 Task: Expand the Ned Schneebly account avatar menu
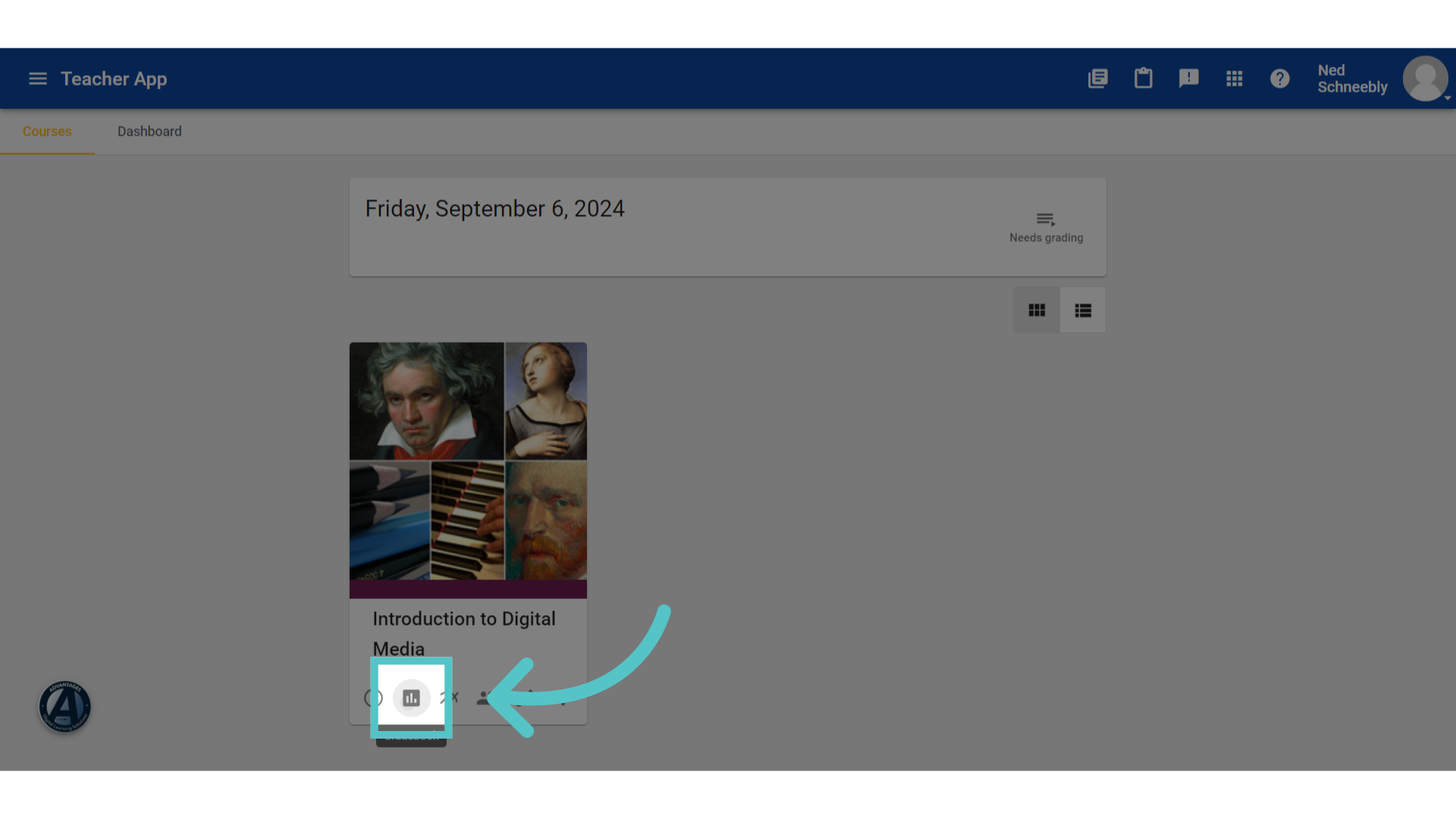[1426, 79]
